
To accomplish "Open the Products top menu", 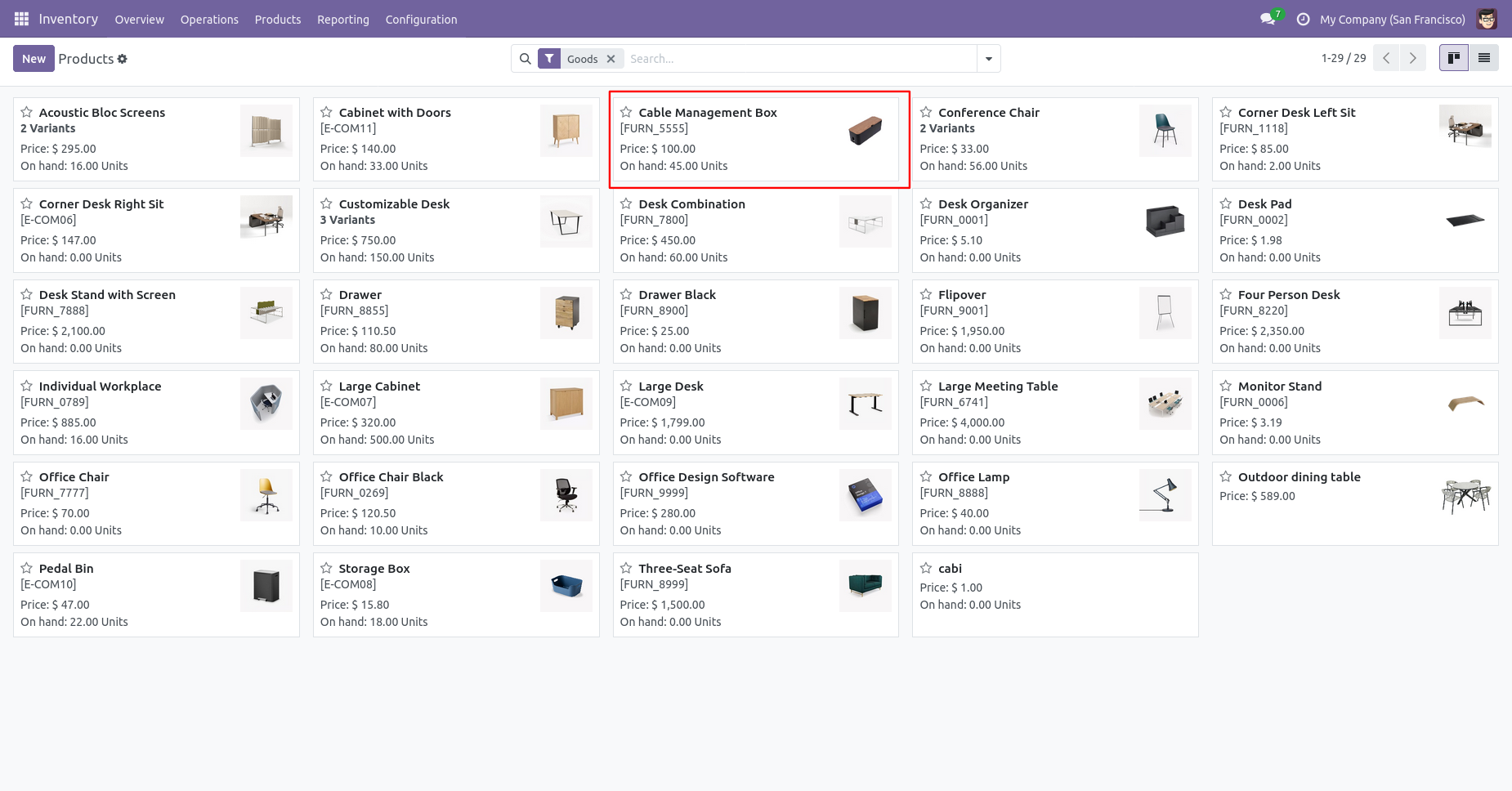I will pos(278,20).
